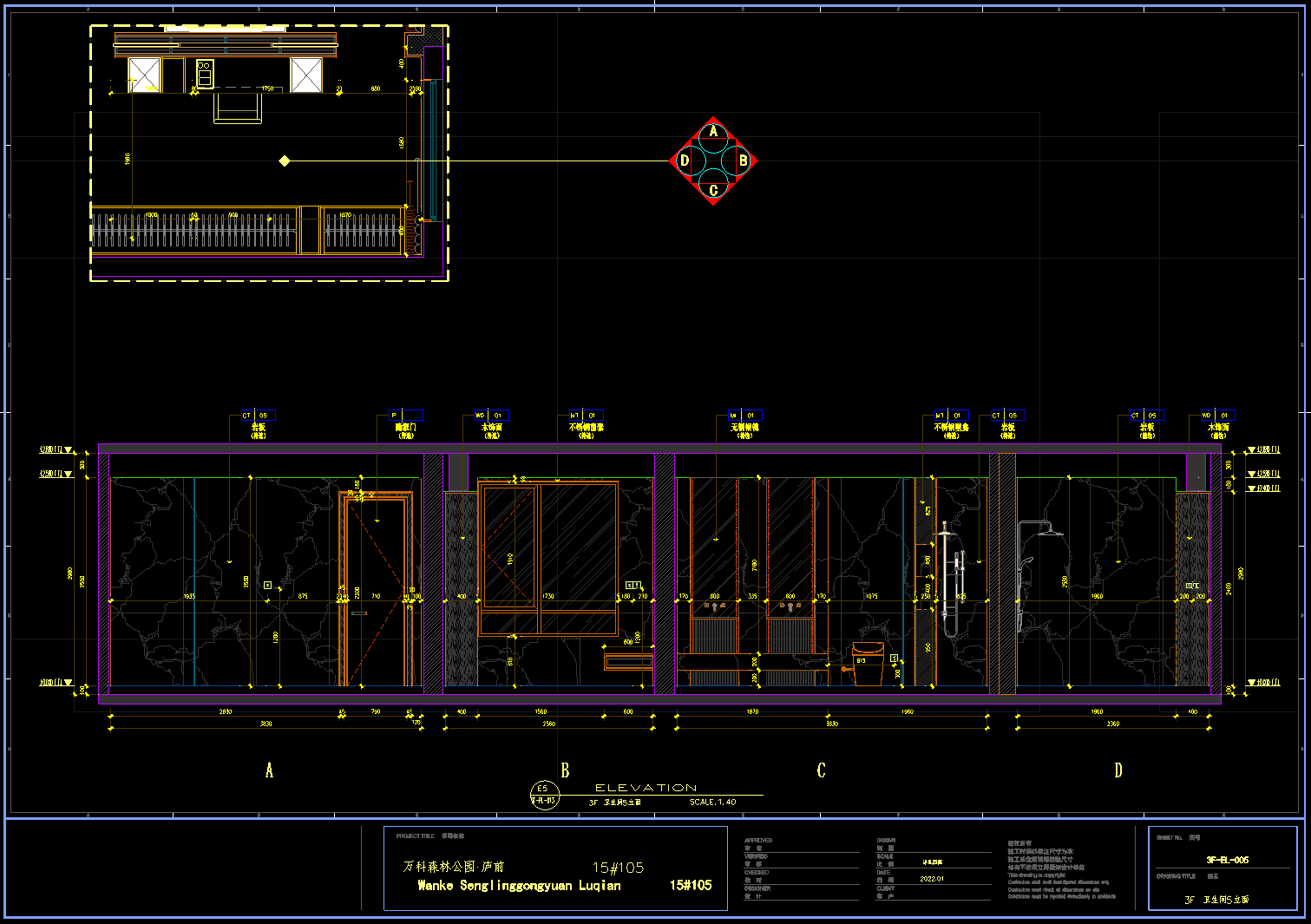Image resolution: width=1311 pixels, height=924 pixels.
Task: Click the '2560' overall dimension under elevation B
Action: tap(548, 724)
